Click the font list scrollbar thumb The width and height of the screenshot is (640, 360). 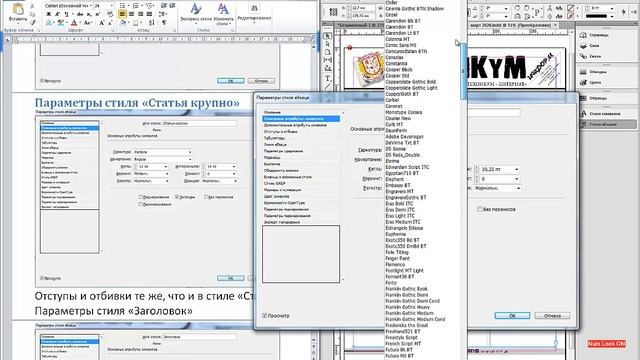[x=463, y=70]
